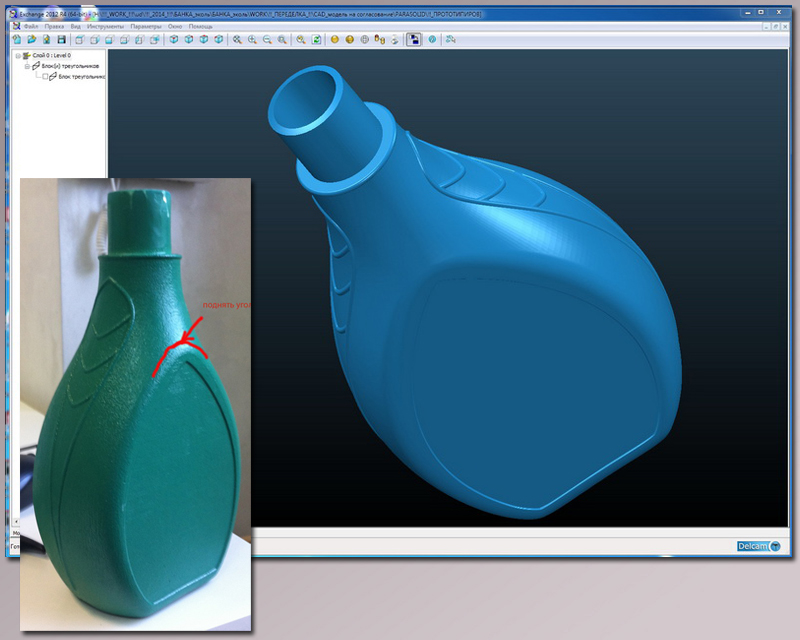800x640 pixels.
Task: Tick the Блок треугольников checkbox
Action: (x=45, y=77)
